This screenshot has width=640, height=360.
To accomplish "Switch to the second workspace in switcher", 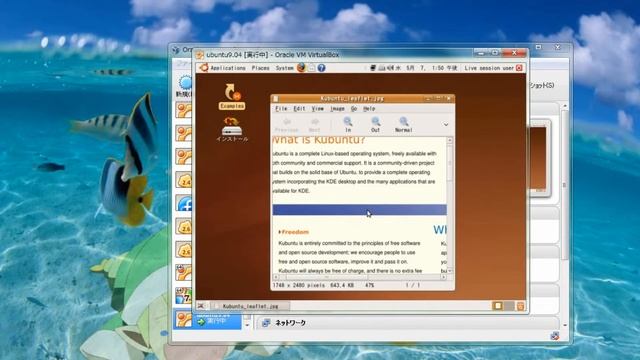I will click(x=509, y=306).
